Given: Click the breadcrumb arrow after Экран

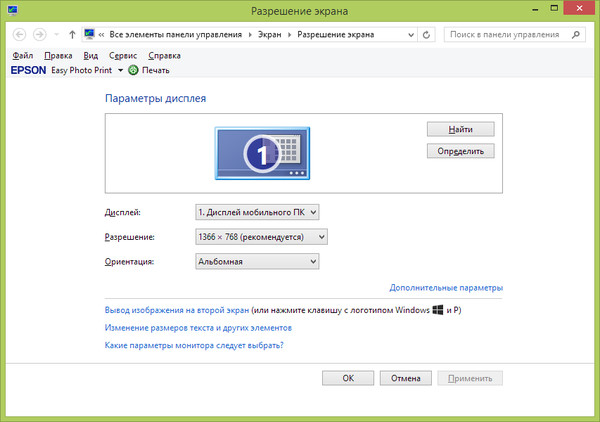Looking at the screenshot, I should point(289,35).
